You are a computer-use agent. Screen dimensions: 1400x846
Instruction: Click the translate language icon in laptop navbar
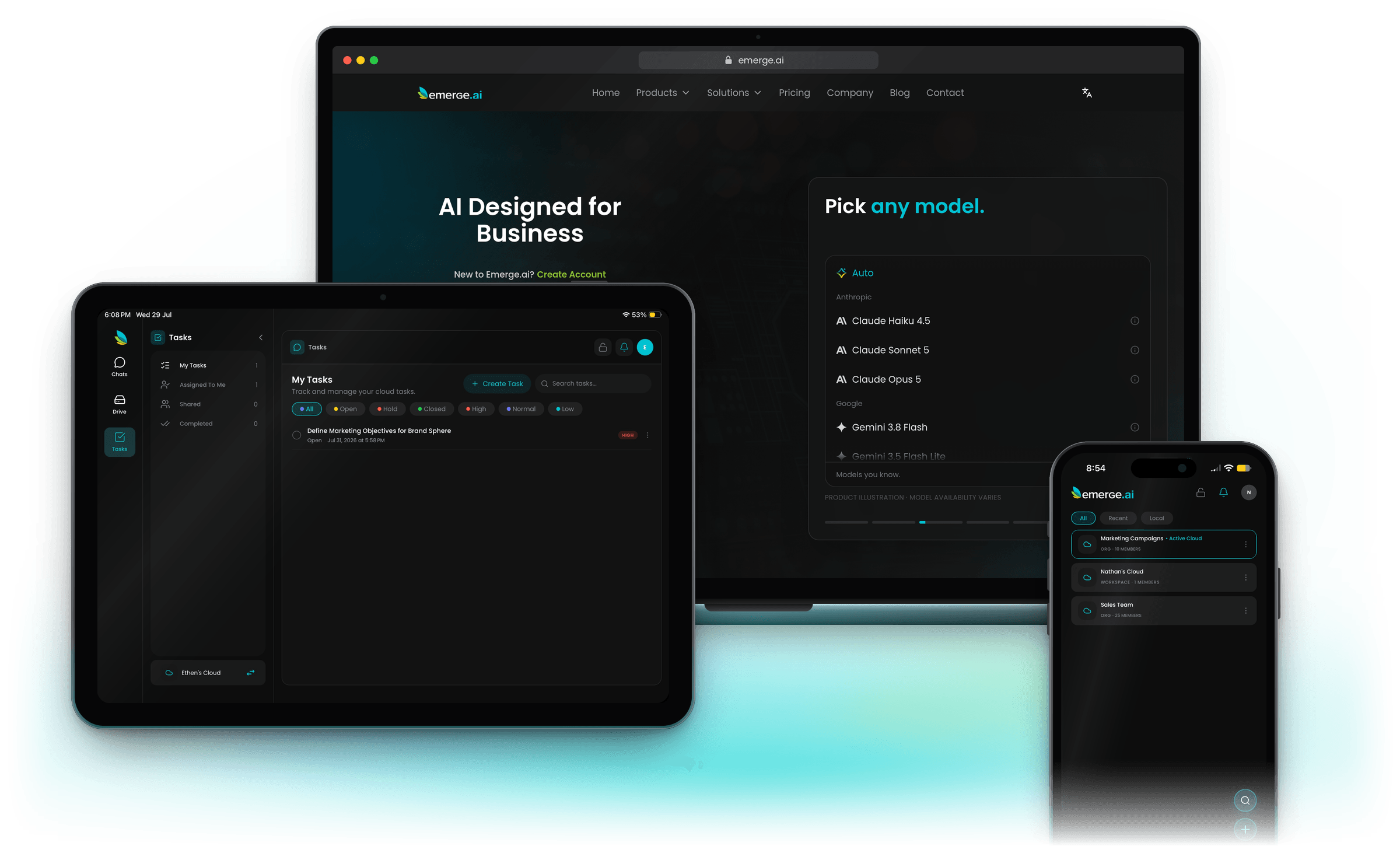point(1087,93)
